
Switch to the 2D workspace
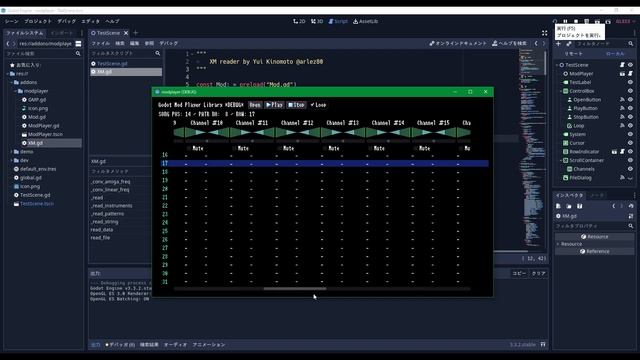pyautogui.click(x=299, y=21)
